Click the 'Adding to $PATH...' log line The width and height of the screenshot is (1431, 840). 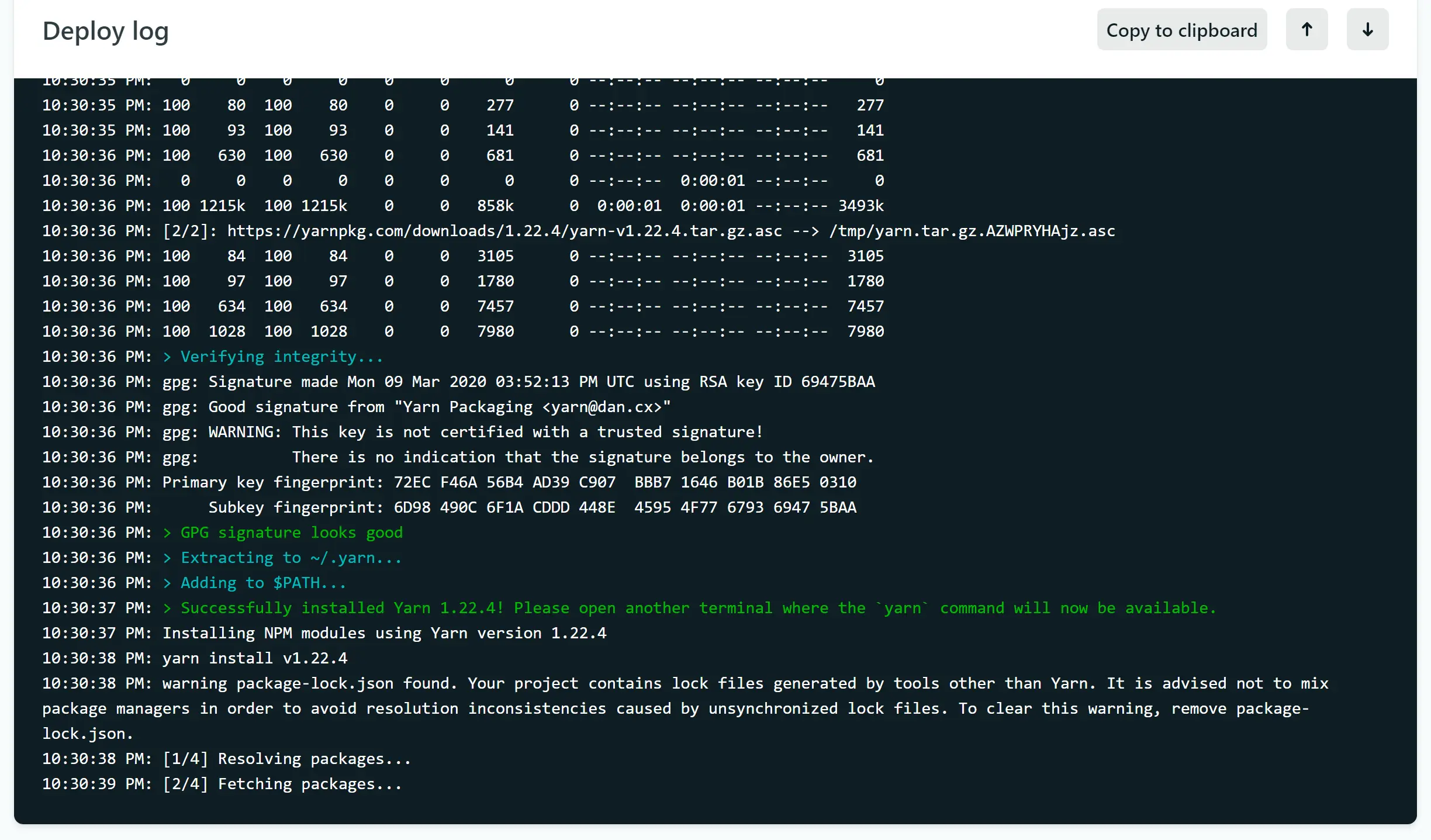click(263, 583)
